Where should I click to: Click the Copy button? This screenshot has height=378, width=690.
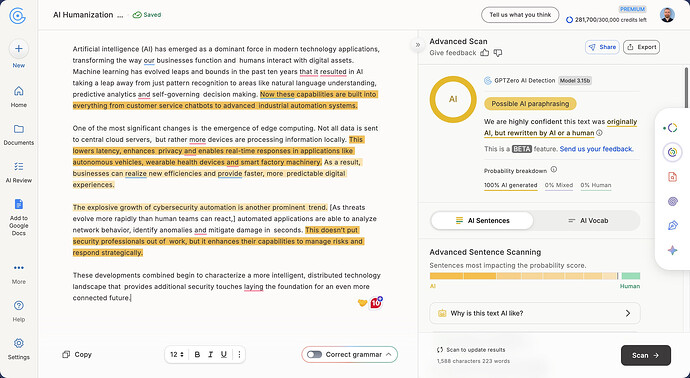(77, 354)
